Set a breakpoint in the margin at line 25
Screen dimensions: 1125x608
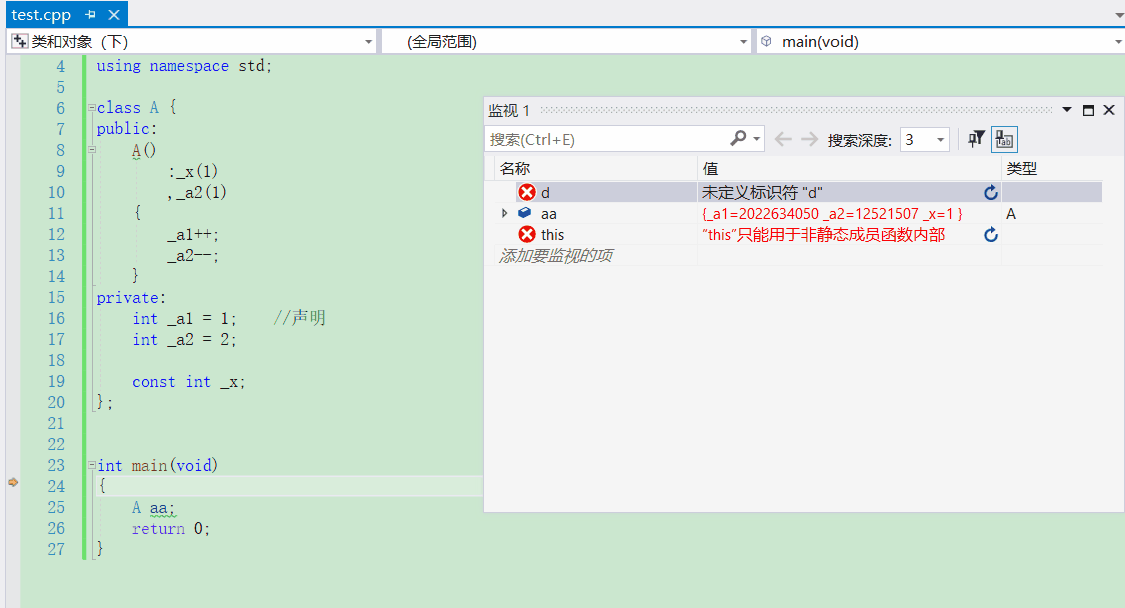coord(14,507)
